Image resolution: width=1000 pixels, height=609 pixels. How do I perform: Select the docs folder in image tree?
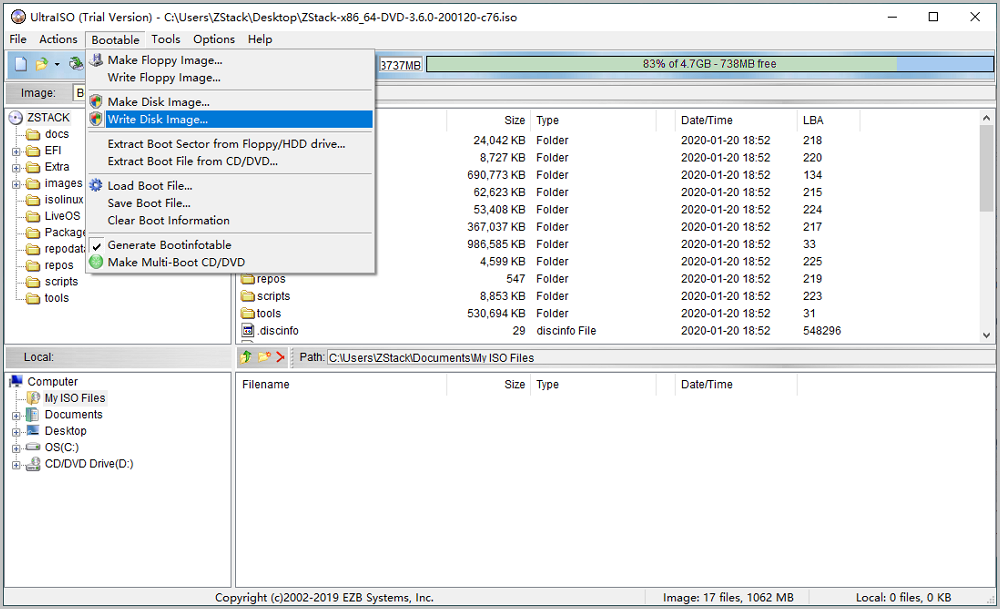[57, 134]
